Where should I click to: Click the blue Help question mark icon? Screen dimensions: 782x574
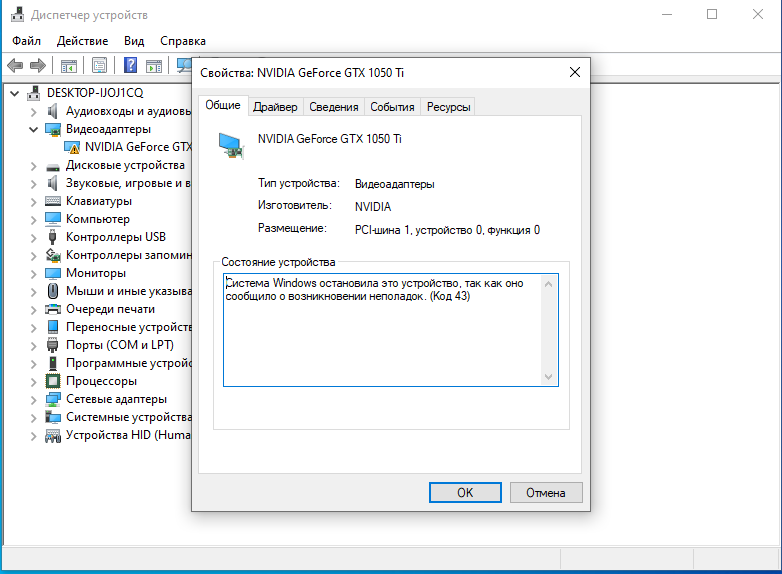pyautogui.click(x=130, y=66)
